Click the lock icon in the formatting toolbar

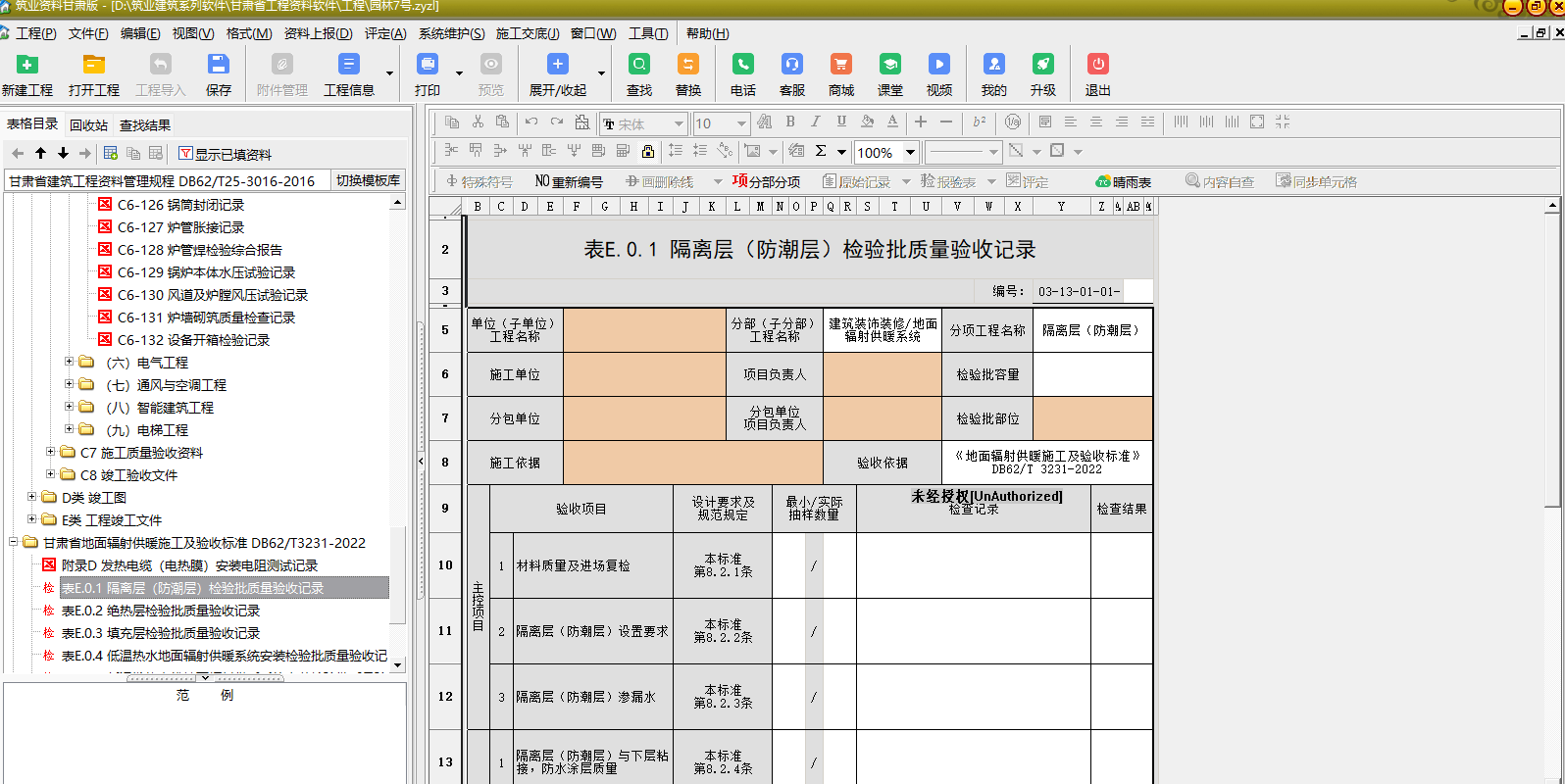coord(648,151)
